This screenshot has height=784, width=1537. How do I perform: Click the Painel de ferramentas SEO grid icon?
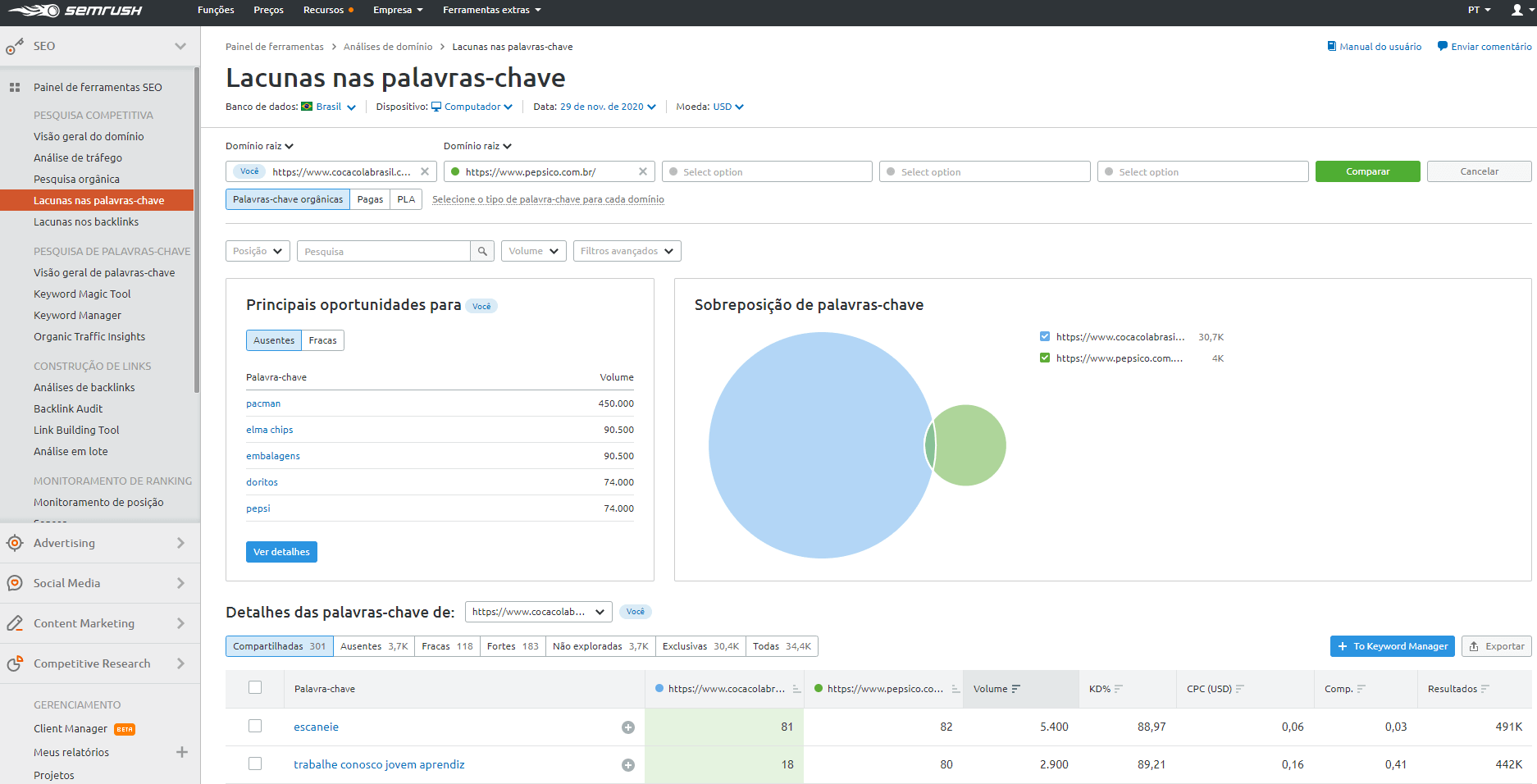(15, 87)
